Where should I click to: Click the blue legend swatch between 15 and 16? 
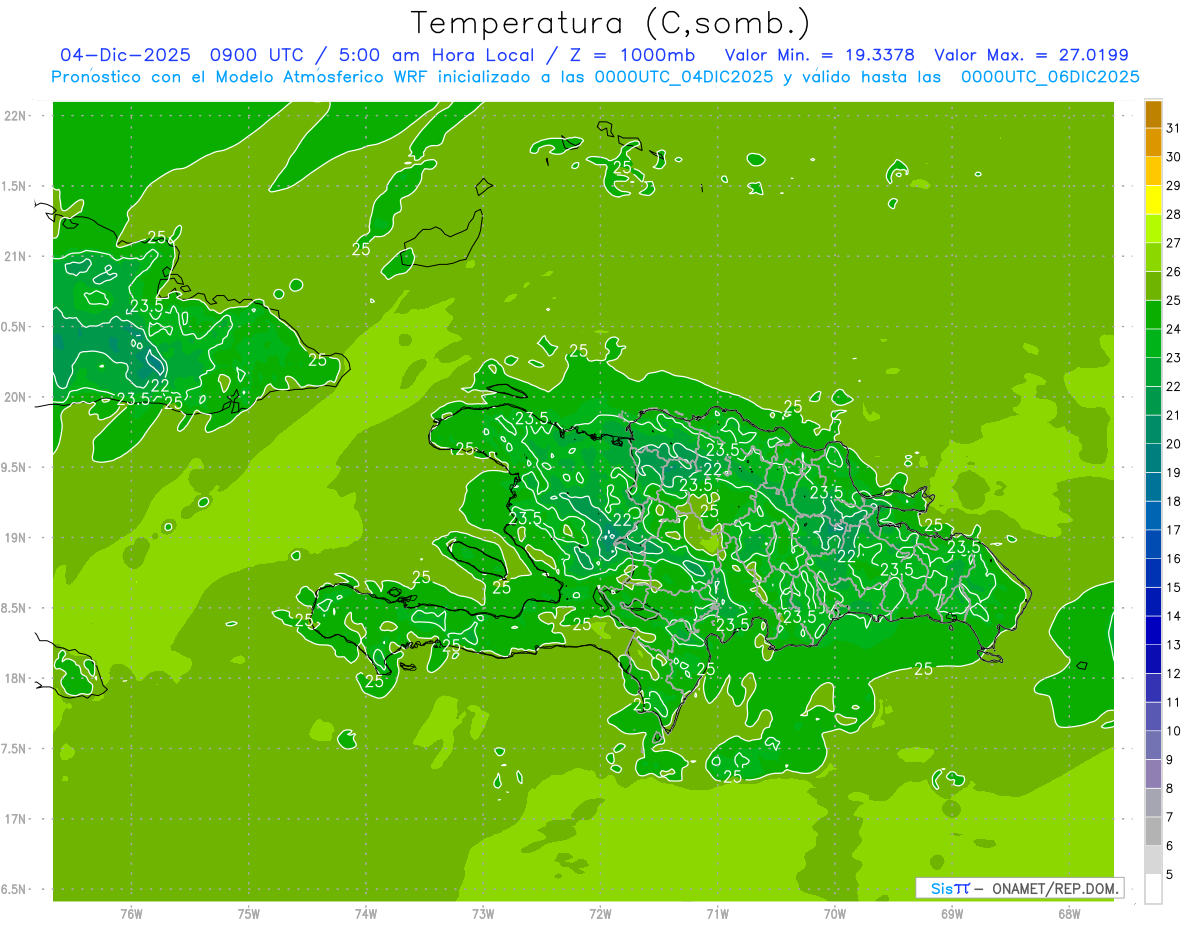tap(1153, 573)
